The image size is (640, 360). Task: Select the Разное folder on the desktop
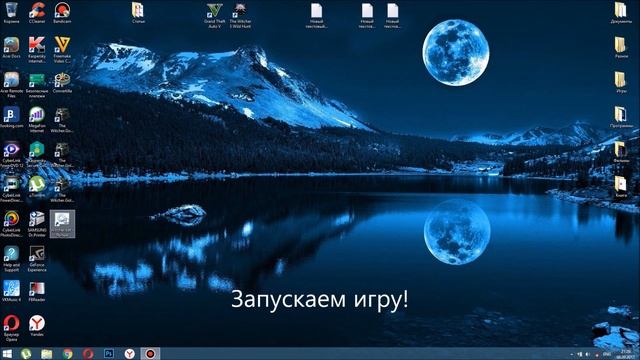pos(621,47)
